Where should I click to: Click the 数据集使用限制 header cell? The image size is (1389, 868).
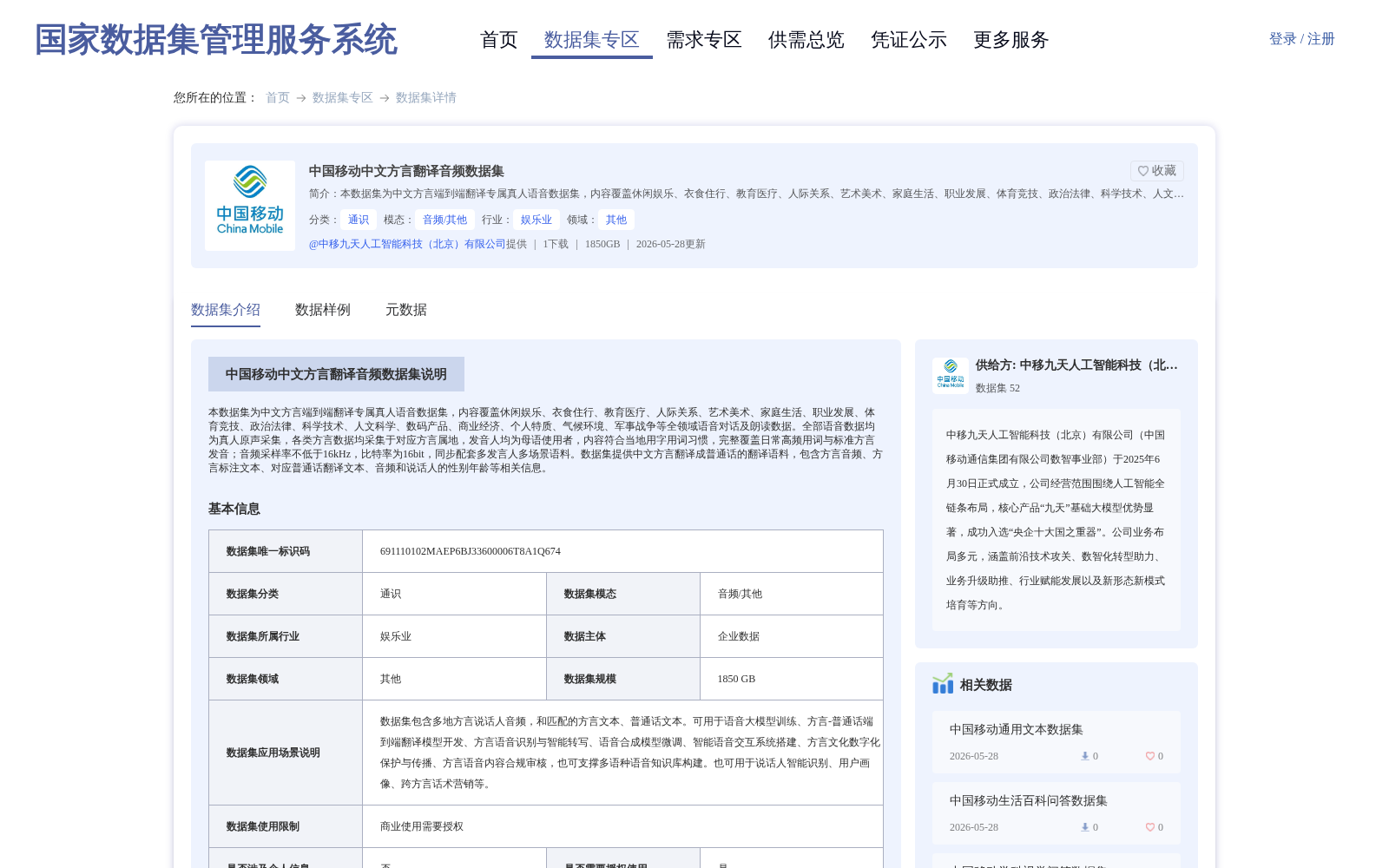[x=286, y=826]
